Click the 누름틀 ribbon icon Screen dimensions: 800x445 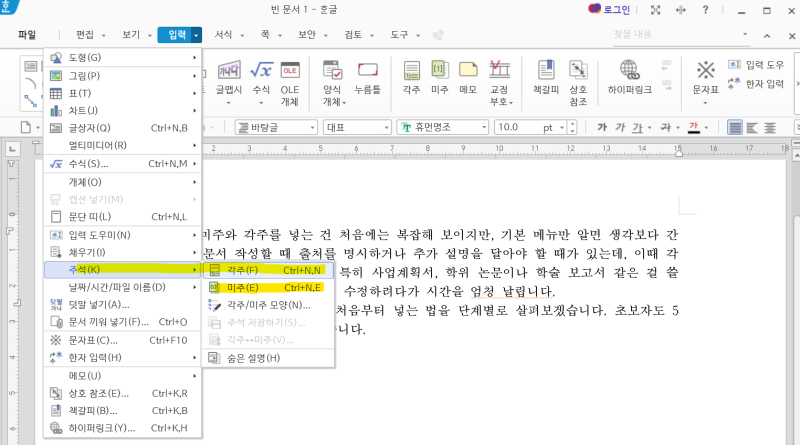[367, 78]
